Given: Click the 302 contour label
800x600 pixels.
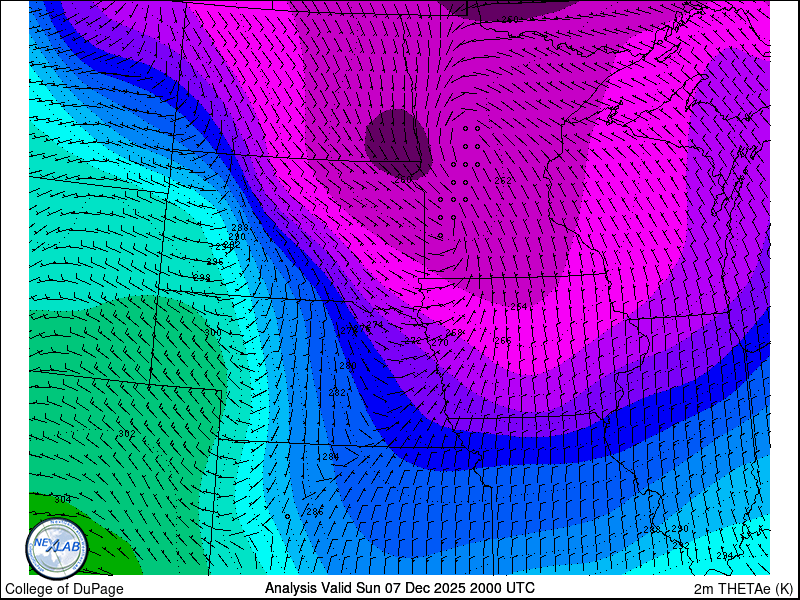Looking at the screenshot, I should pos(127,434).
